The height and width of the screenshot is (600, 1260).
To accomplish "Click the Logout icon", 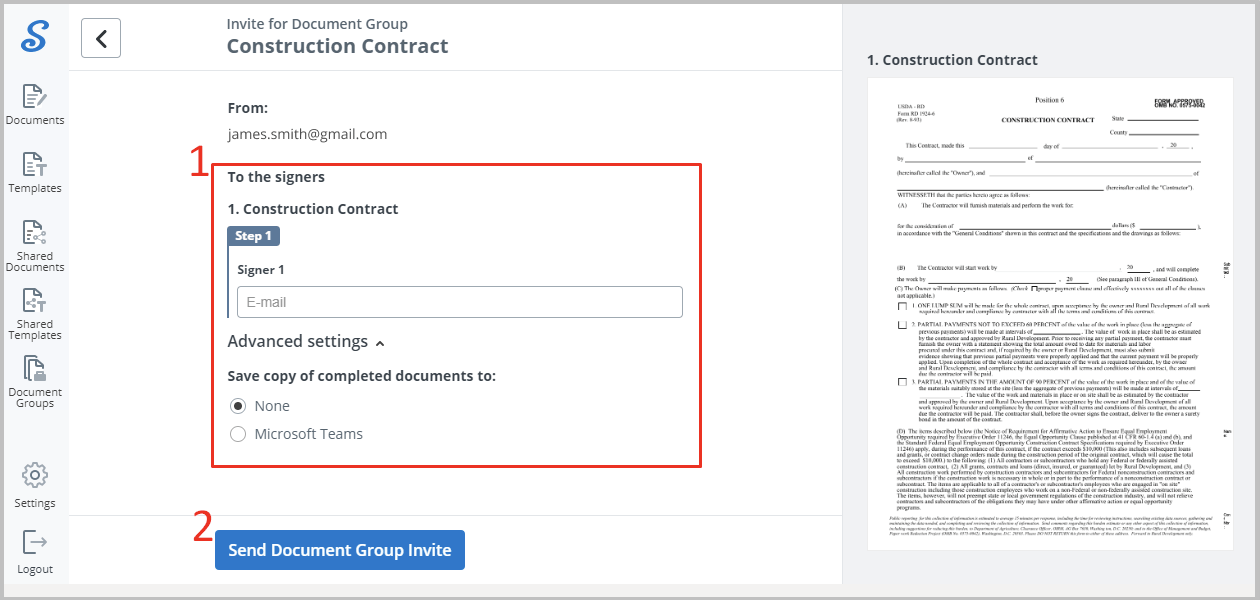I will point(35,552).
